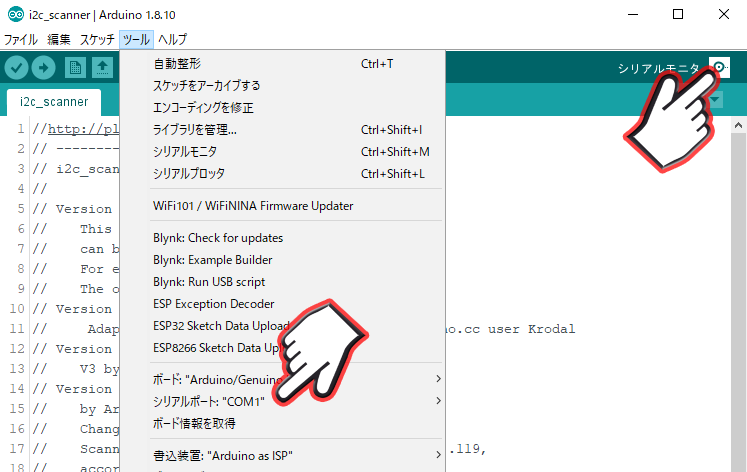Viewport: 747px width, 472px height.
Task: Click the text "Krodal" on line 11
Action: click(x=551, y=329)
